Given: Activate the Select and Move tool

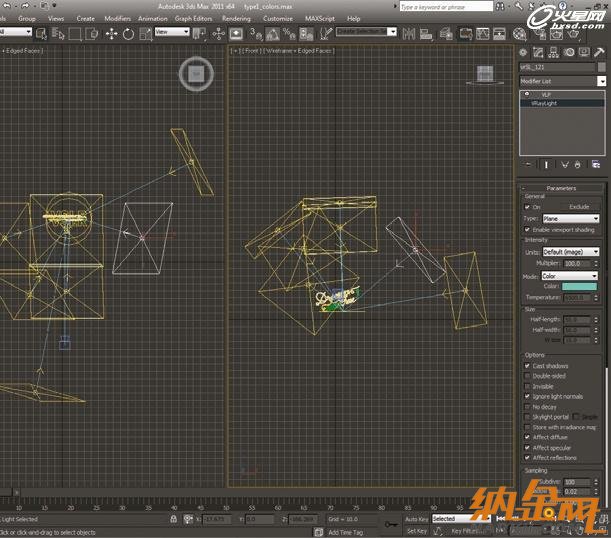Looking at the screenshot, I should [x=111, y=34].
